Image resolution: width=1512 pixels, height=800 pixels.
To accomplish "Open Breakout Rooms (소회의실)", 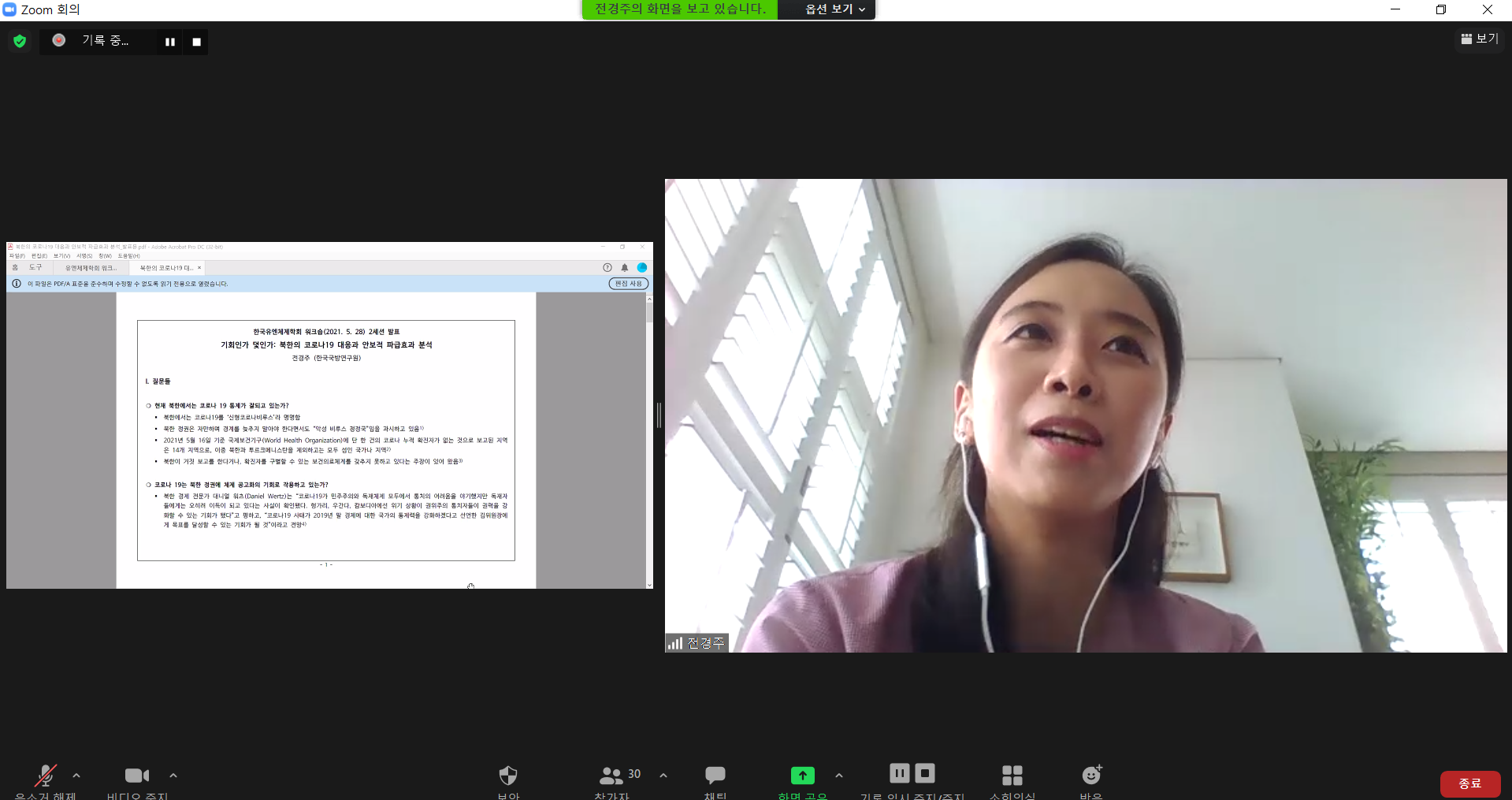I will [x=1012, y=776].
